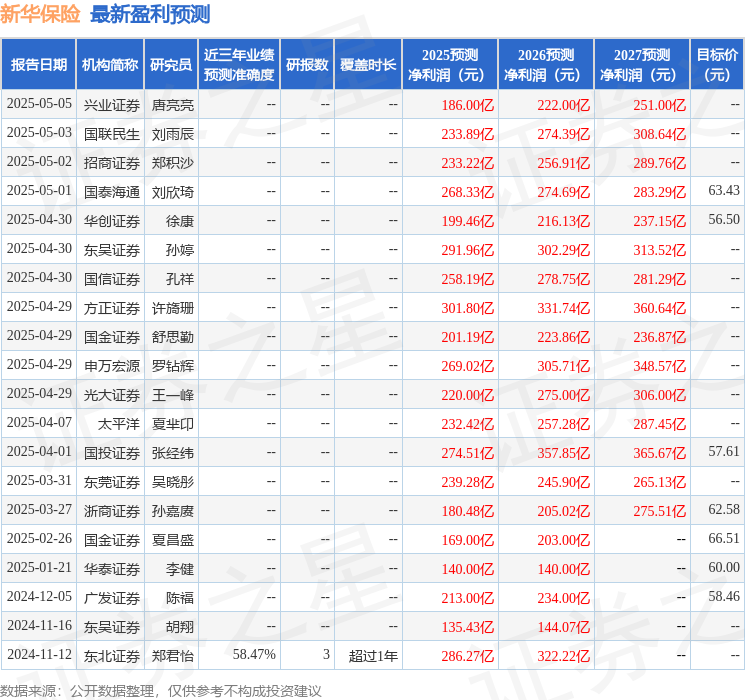Viewport: 745px width, 700px height.
Task: Click the 招商证券 institution cell
Action: coord(112,163)
